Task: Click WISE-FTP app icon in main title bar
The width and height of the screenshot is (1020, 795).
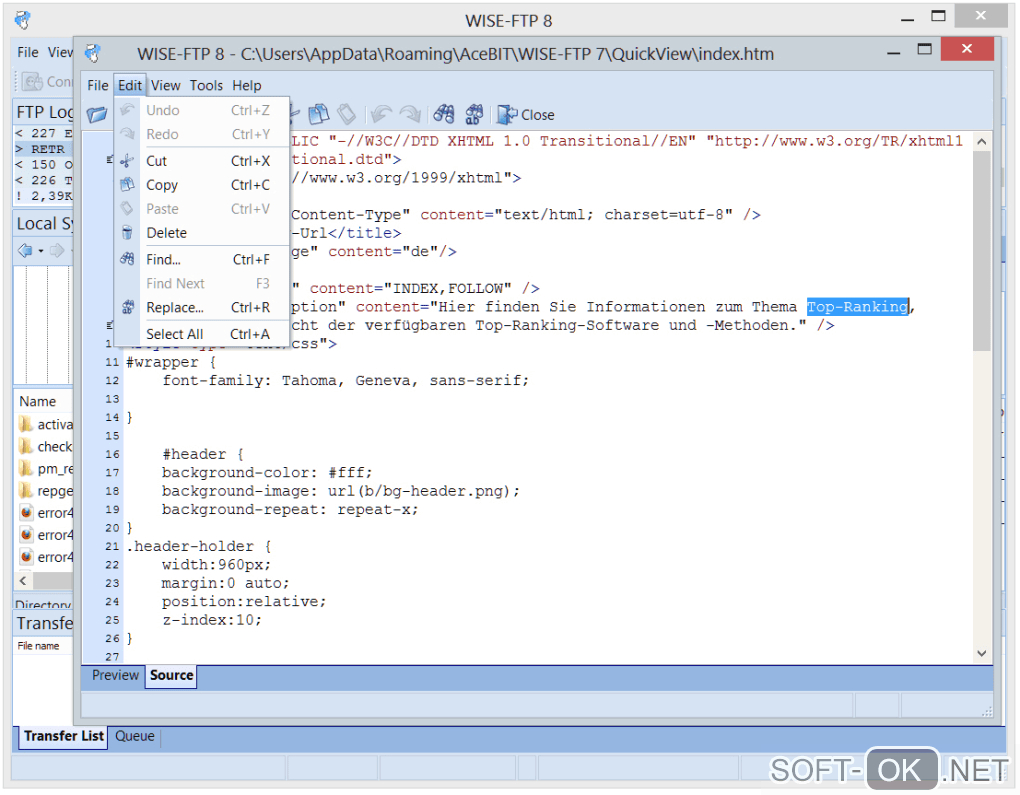Action: [x=23, y=20]
